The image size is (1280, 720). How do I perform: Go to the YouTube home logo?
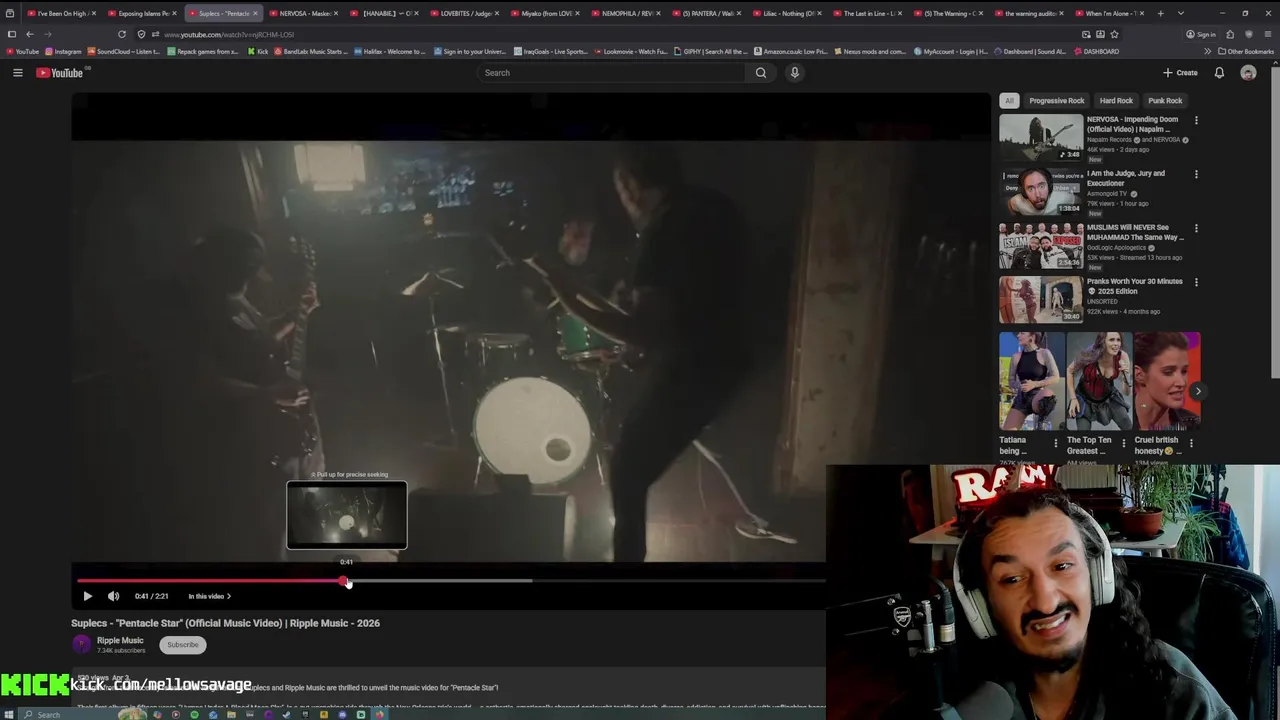click(60, 72)
